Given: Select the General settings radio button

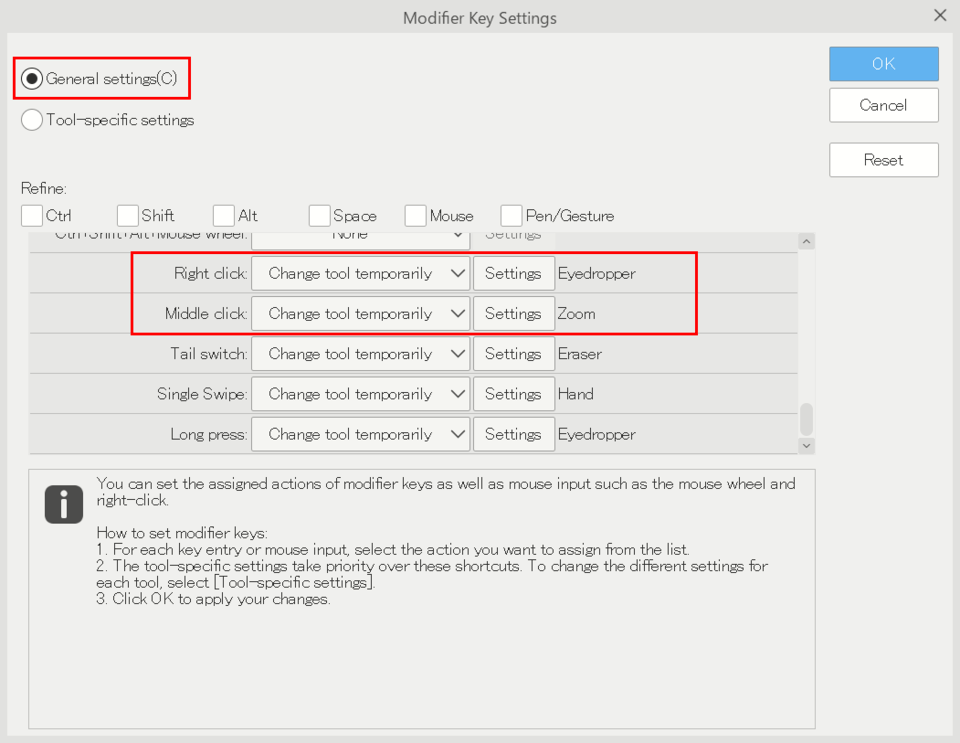Looking at the screenshot, I should (x=32, y=78).
